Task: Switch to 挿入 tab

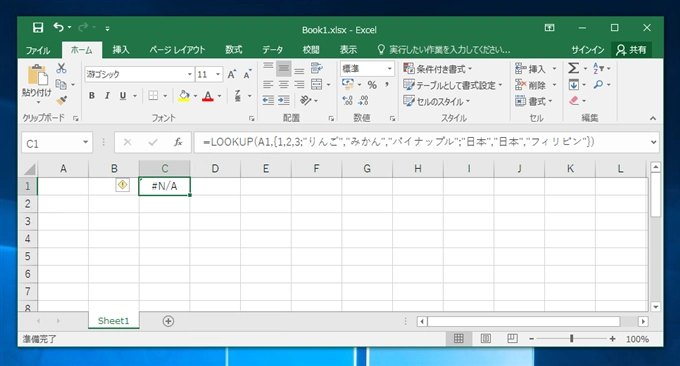Action: [121, 50]
